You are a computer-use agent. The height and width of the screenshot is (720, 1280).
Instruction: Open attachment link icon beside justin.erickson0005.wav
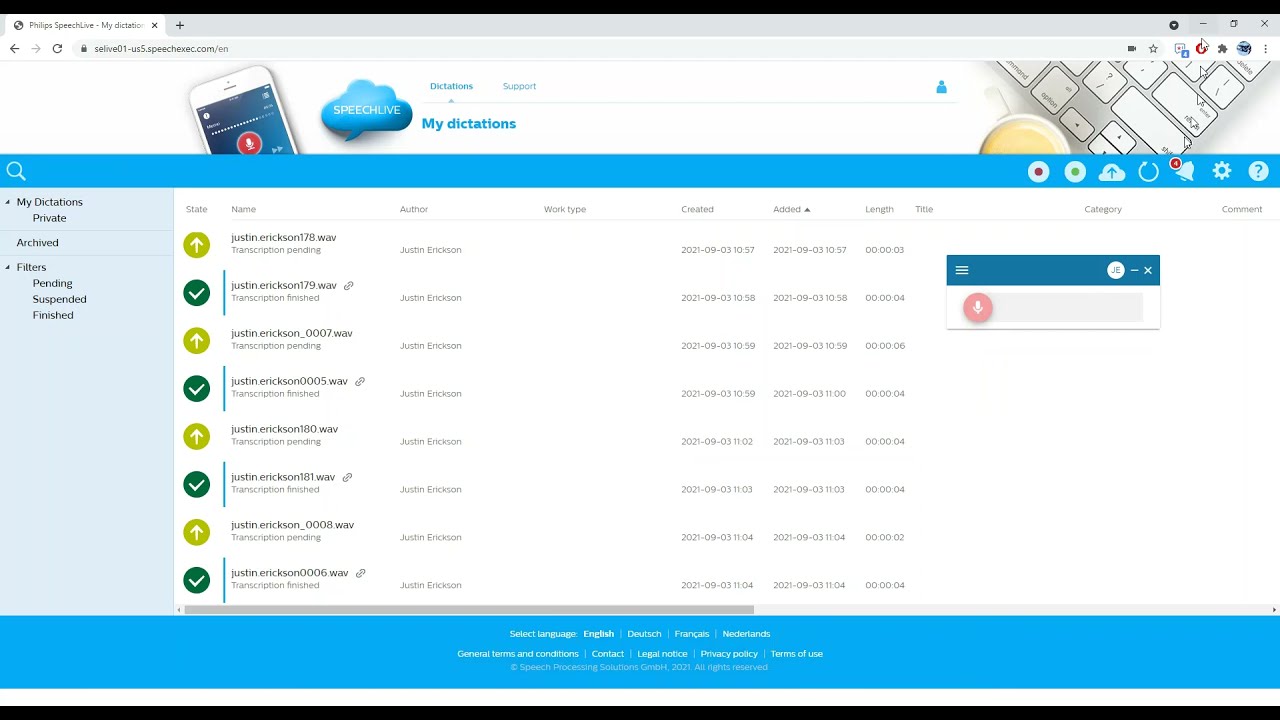360,382
